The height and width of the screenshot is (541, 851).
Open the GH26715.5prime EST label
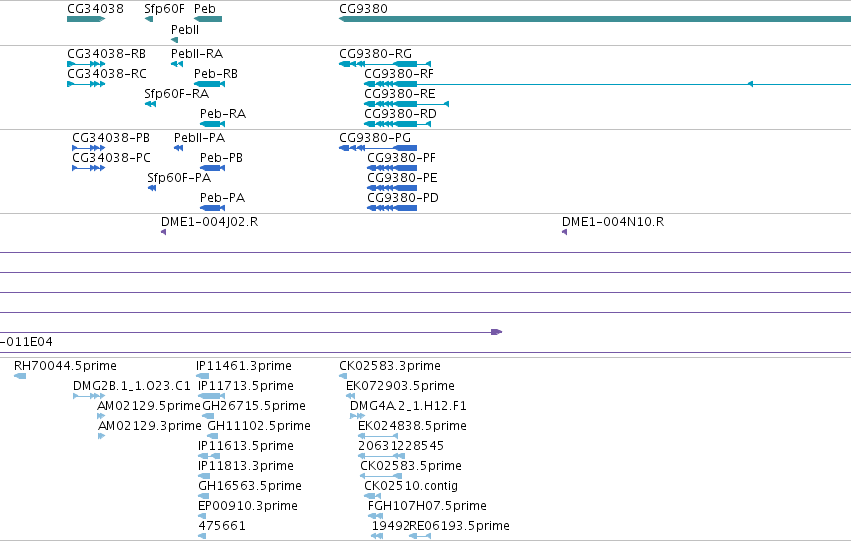[x=254, y=406]
